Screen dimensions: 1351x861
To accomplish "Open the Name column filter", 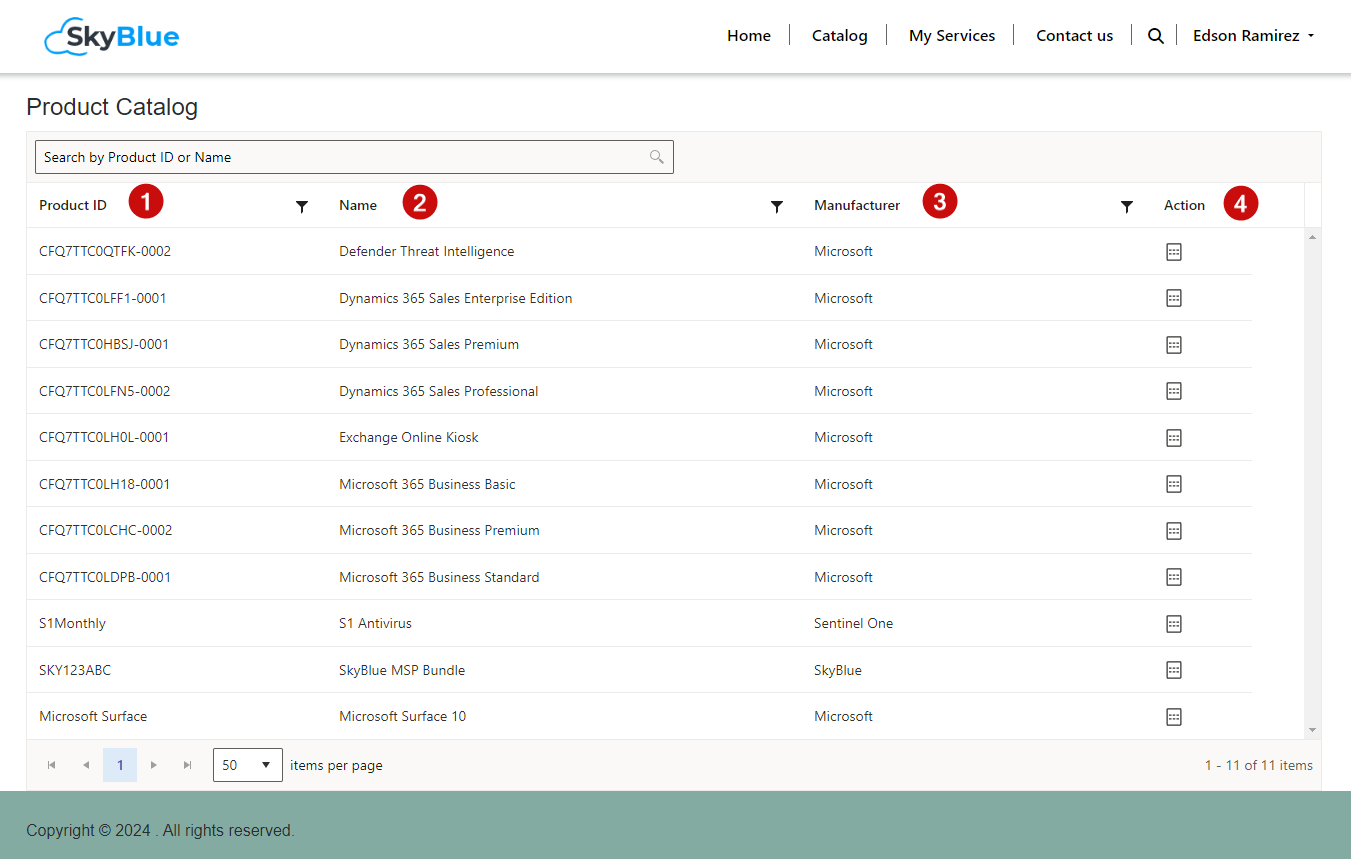I will click(777, 206).
